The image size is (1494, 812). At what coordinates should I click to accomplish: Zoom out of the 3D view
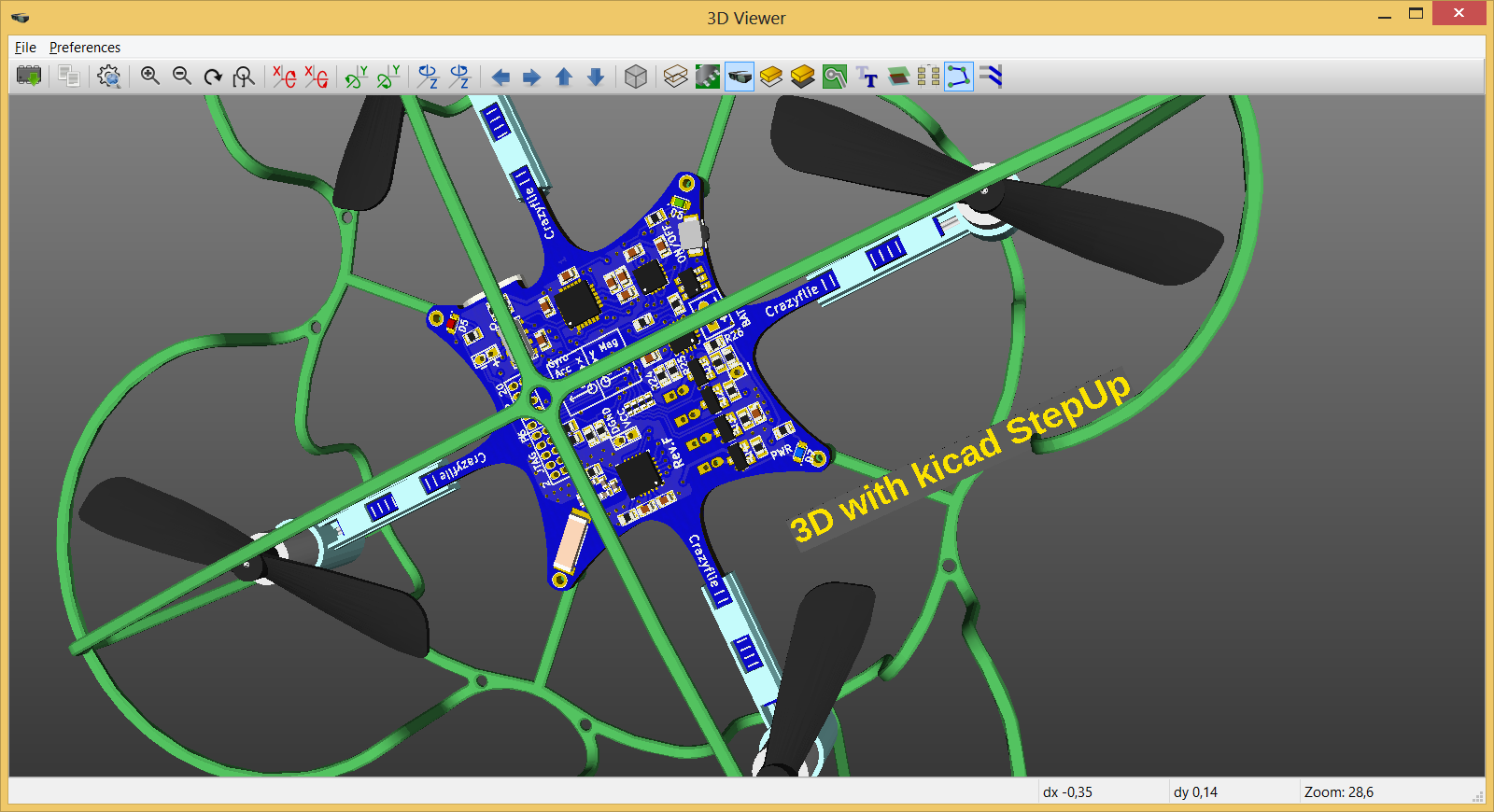(x=181, y=77)
